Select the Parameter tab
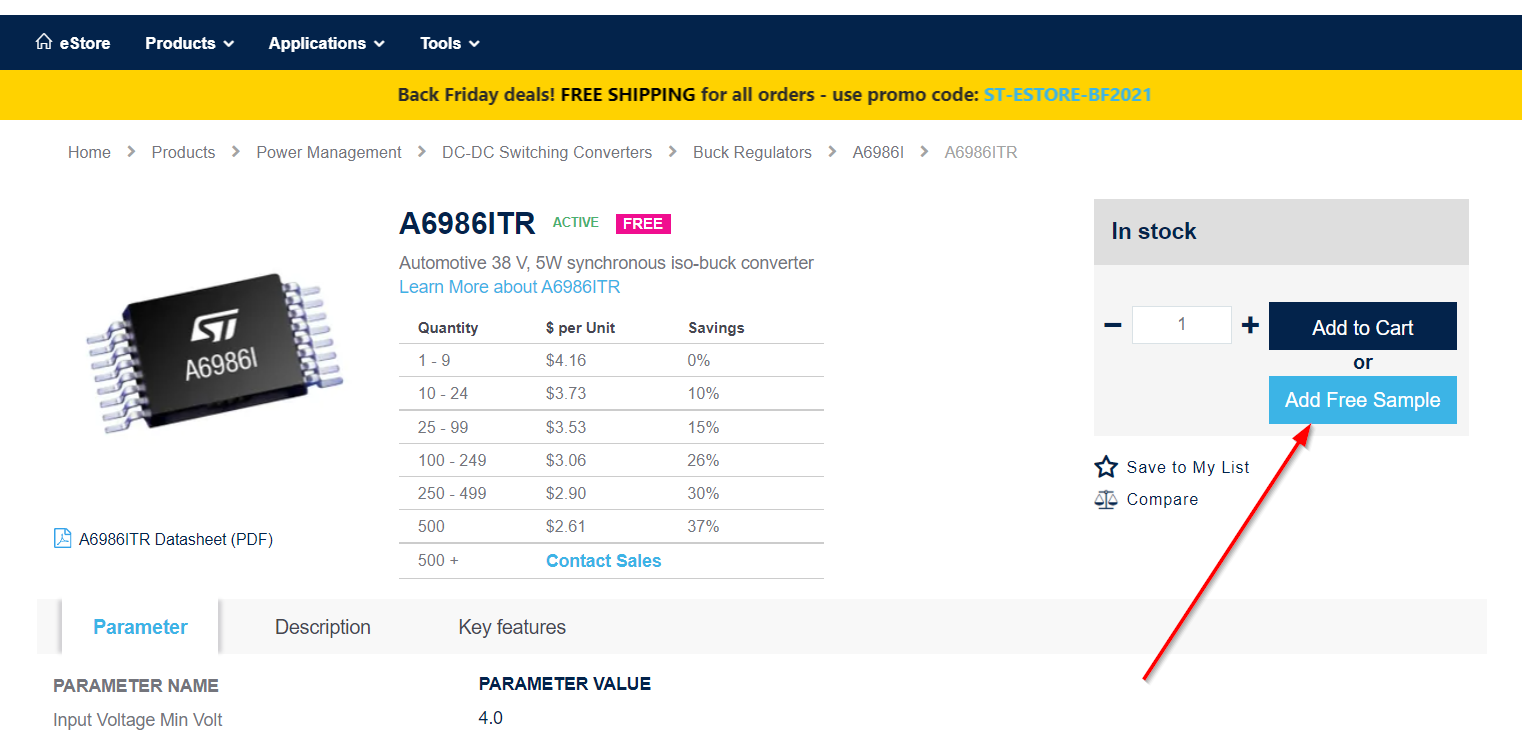The image size is (1522, 738). 140,627
